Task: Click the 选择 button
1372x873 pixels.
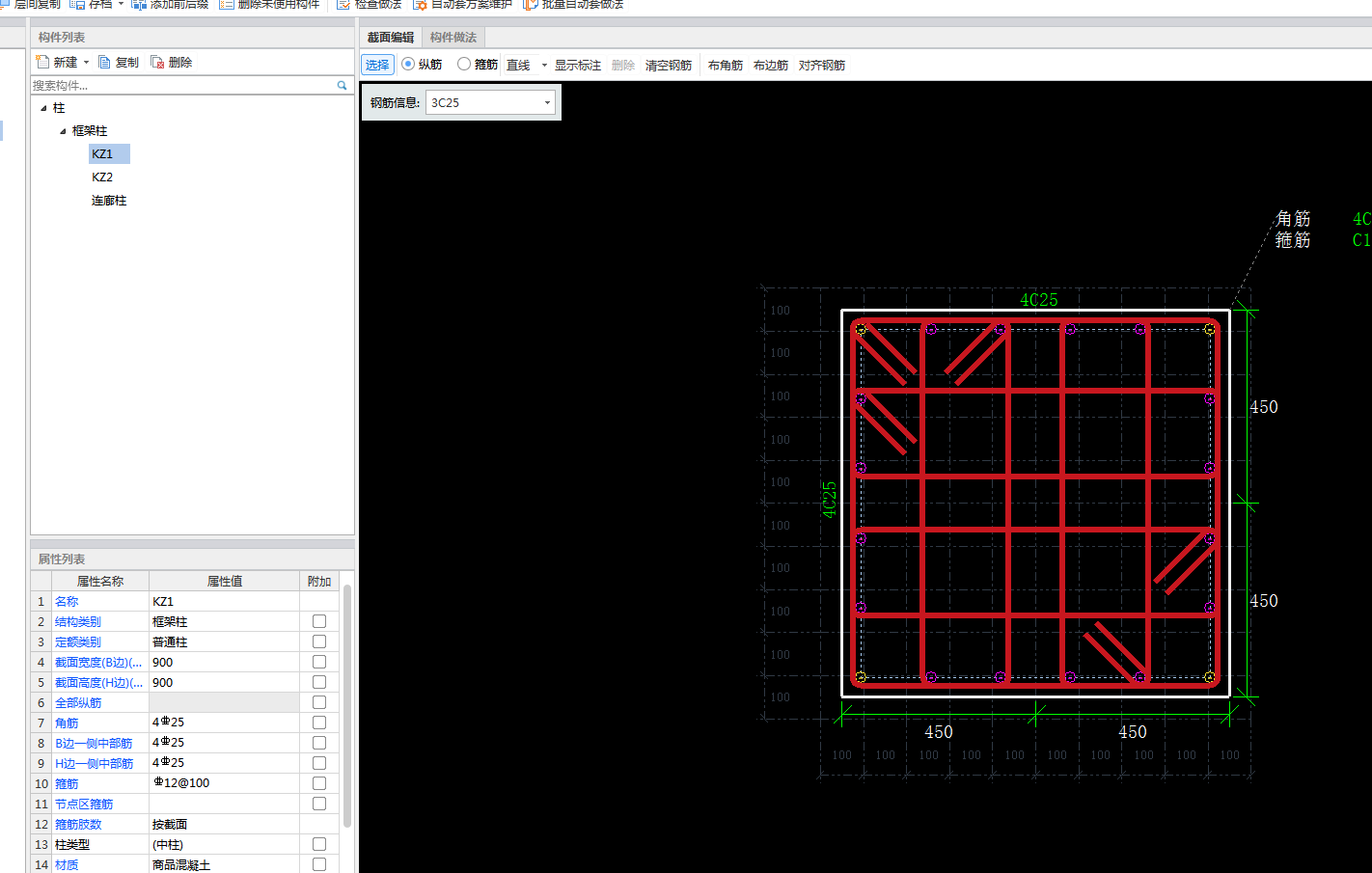Action: (x=377, y=65)
